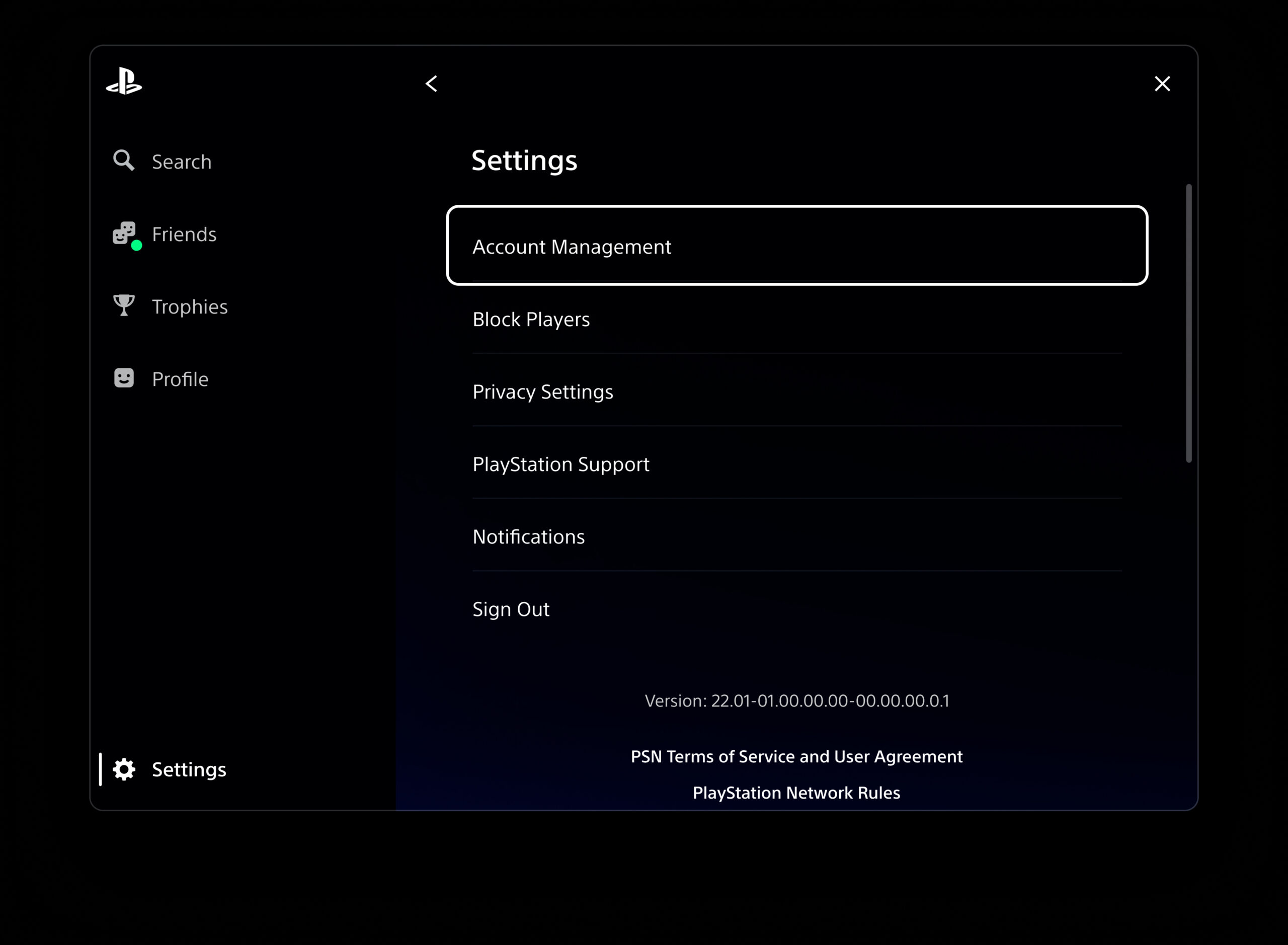Select the Trophies label in sidebar
Screen dimensions: 1288x945
[190, 307]
